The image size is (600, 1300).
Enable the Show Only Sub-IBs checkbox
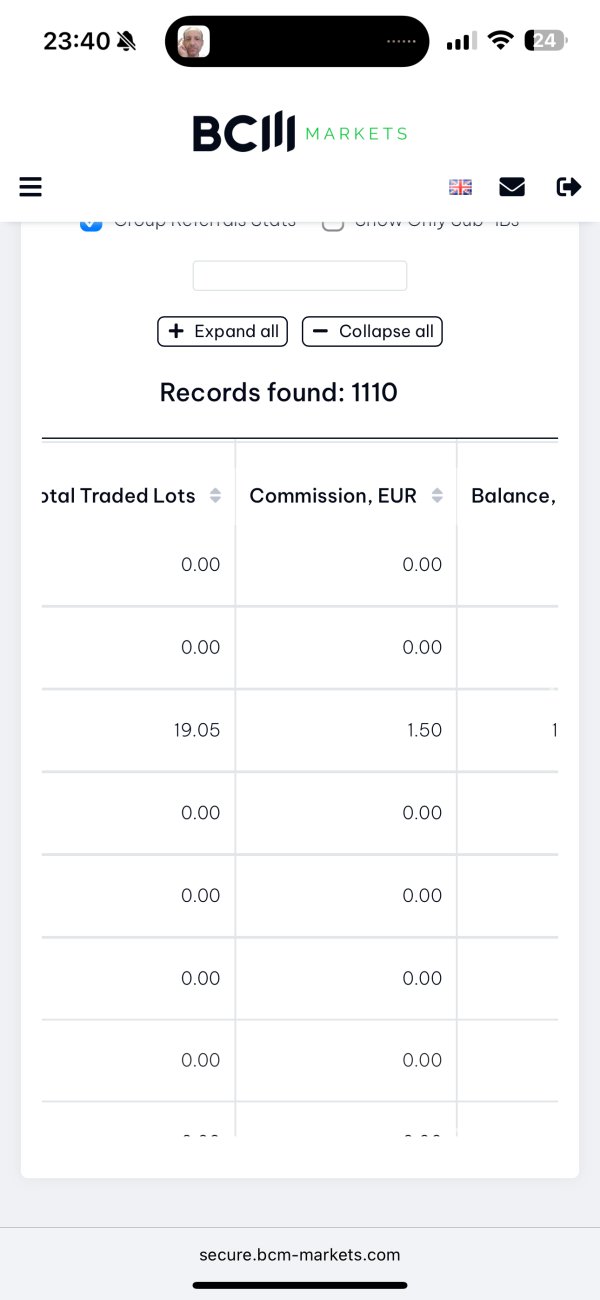tap(333, 222)
